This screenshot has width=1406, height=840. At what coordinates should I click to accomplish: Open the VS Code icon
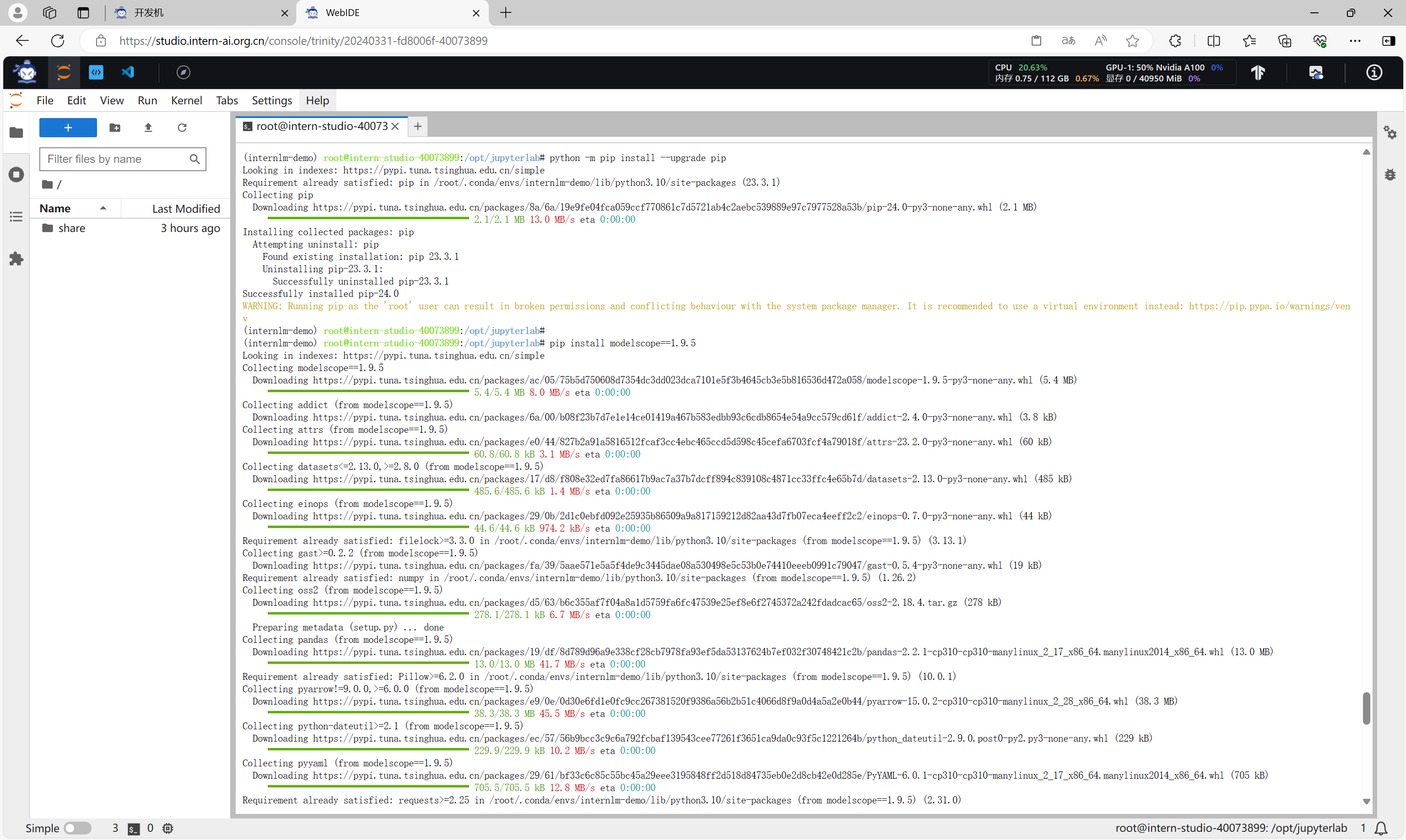pyautogui.click(x=128, y=72)
